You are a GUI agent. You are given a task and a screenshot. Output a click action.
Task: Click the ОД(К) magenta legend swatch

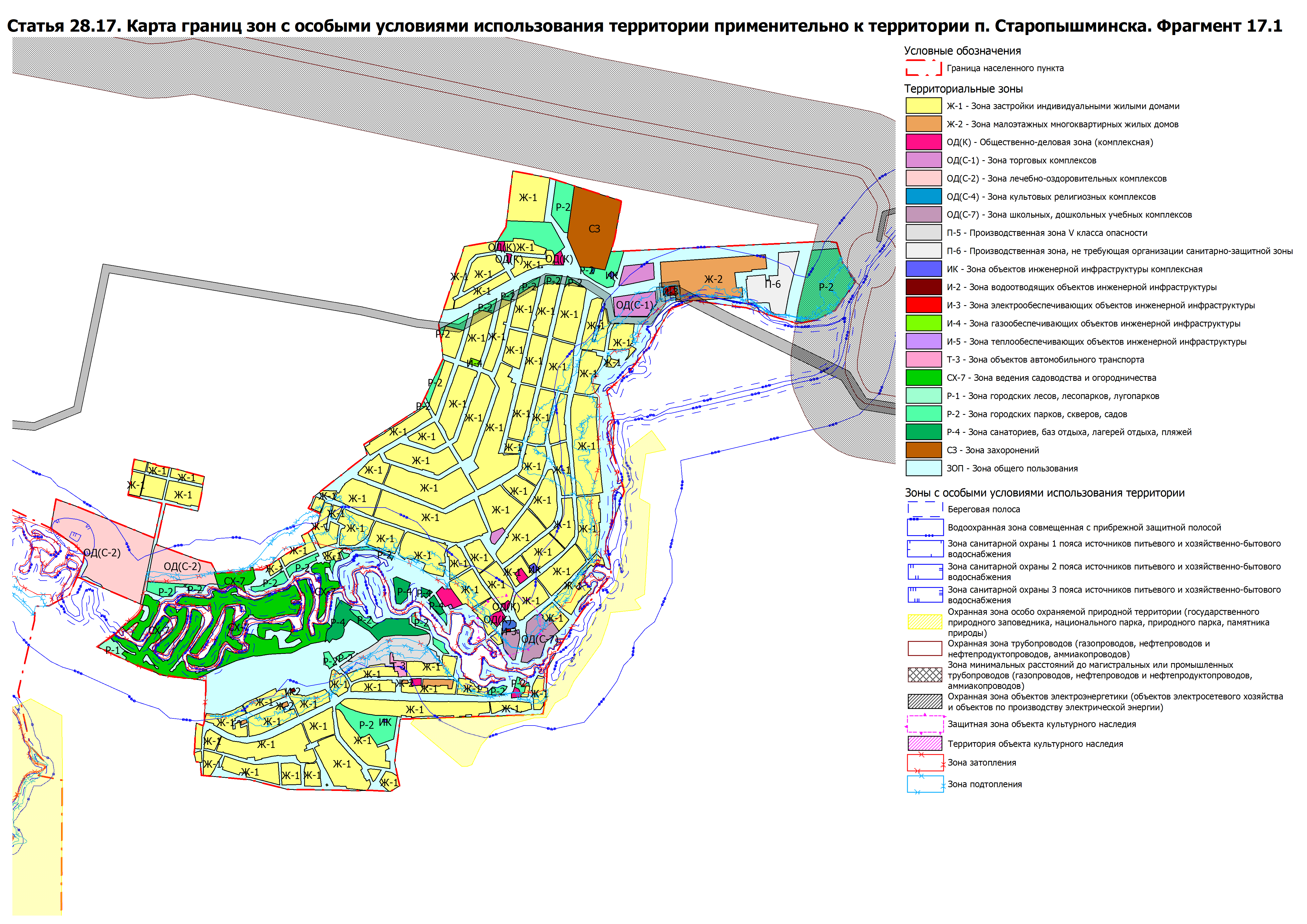point(923,142)
